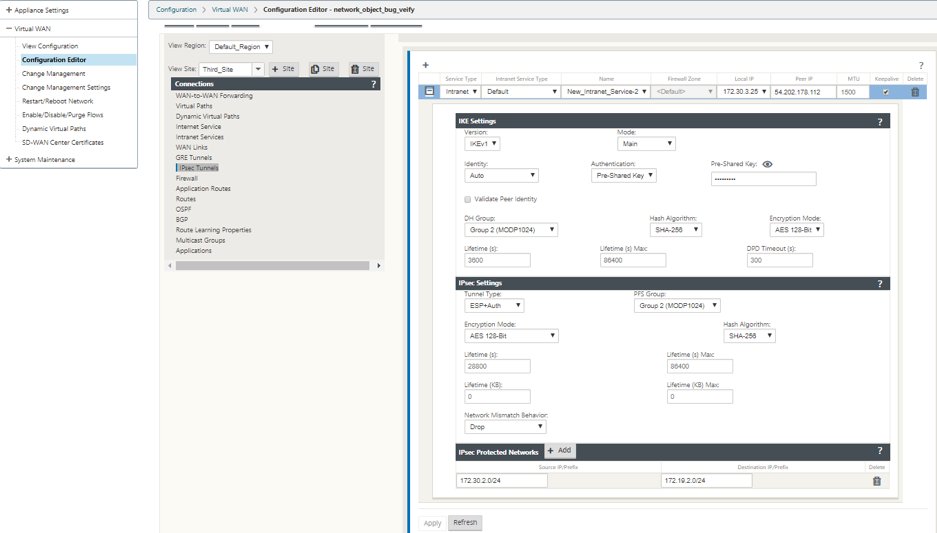This screenshot has width=937, height=533.
Task: Click Add in IPsec Protected Networks
Action: coord(559,451)
